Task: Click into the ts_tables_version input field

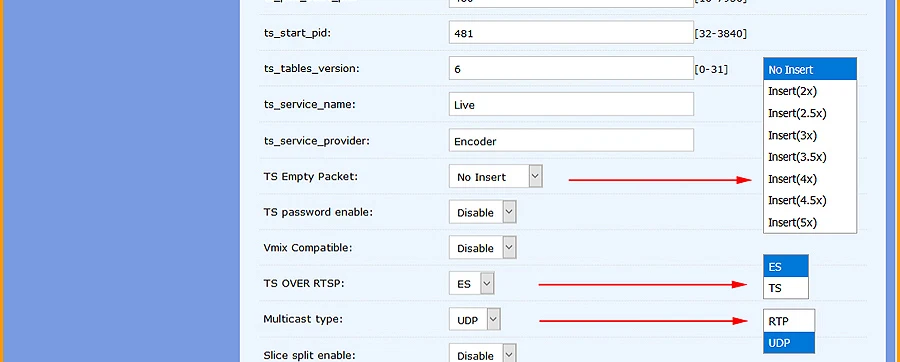Action: click(571, 68)
